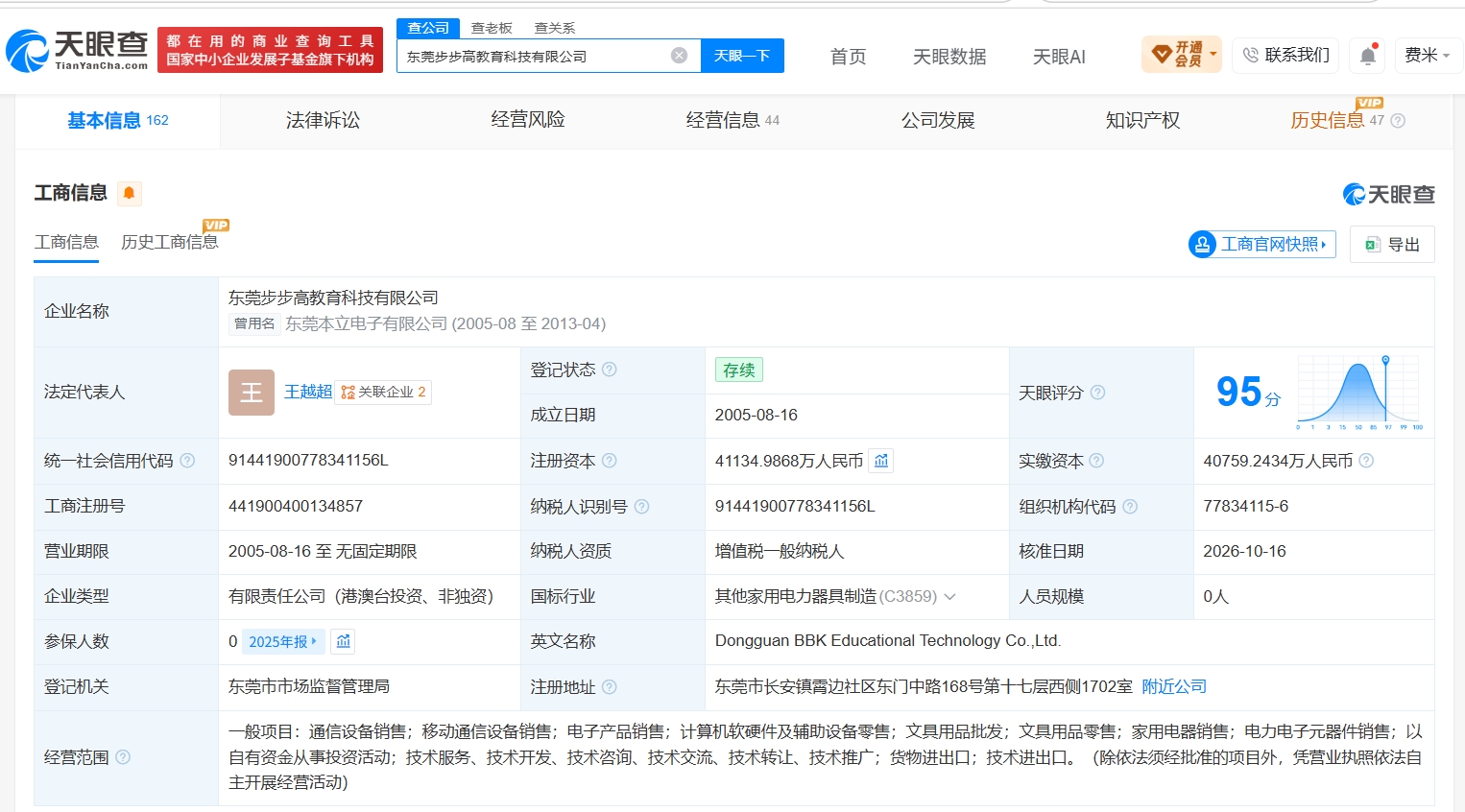
Task: Expand the 开通会员 VIP dropdown
Action: pyautogui.click(x=1182, y=55)
